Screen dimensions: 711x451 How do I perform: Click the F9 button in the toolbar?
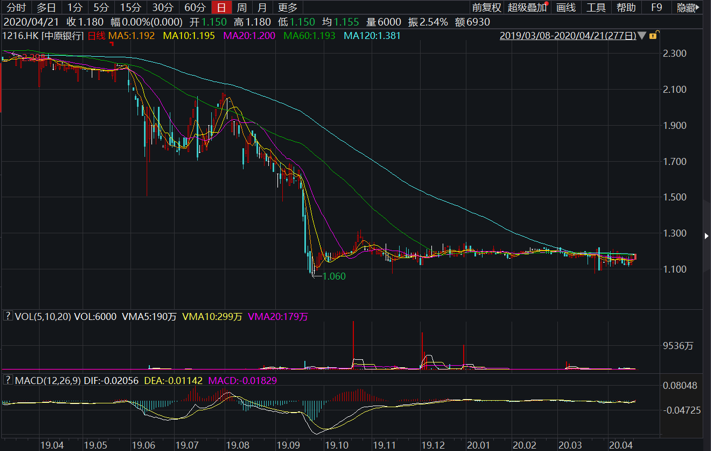pyautogui.click(x=656, y=8)
